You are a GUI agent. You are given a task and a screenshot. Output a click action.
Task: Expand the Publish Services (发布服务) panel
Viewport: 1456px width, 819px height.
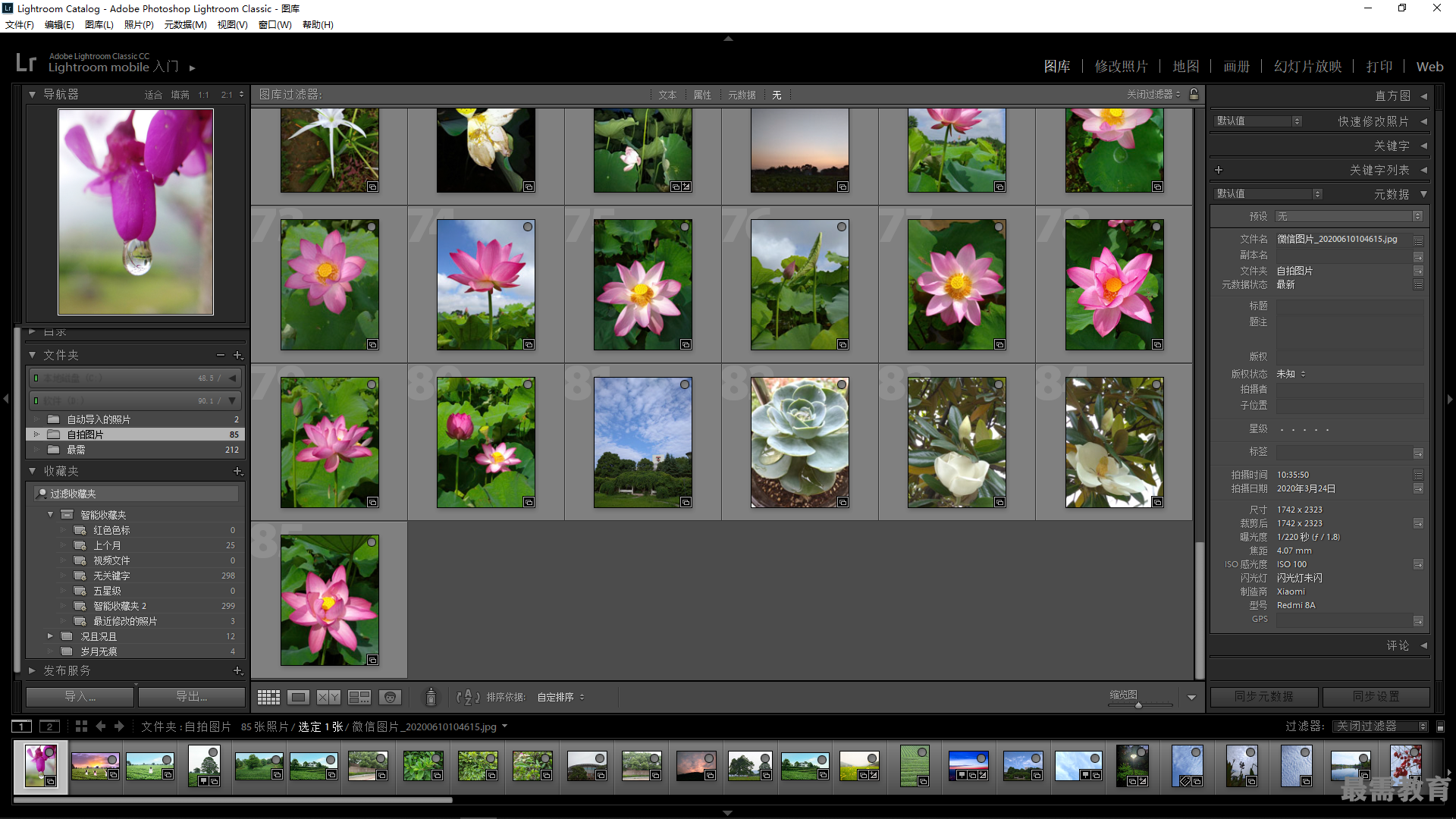pos(32,670)
